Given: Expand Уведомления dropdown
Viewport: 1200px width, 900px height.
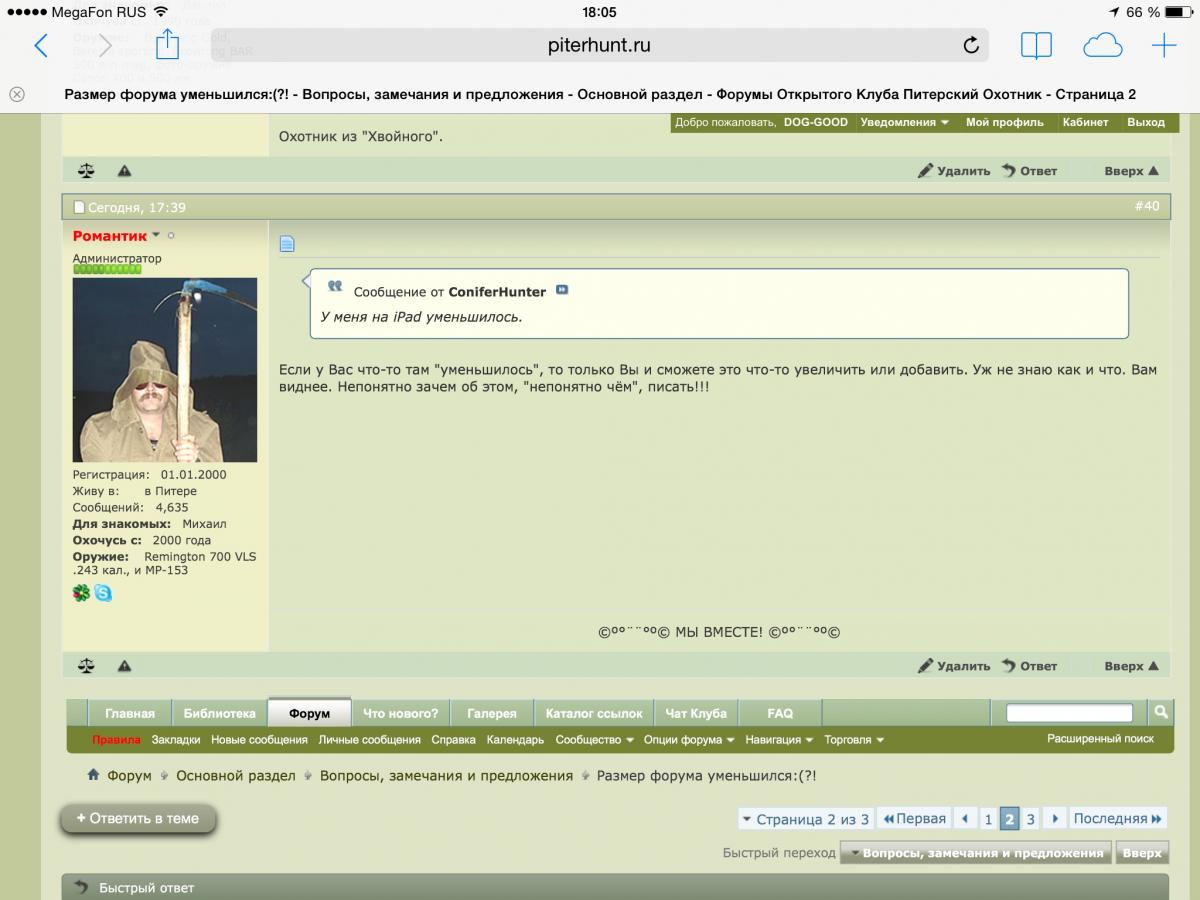Looking at the screenshot, I should click(x=905, y=122).
